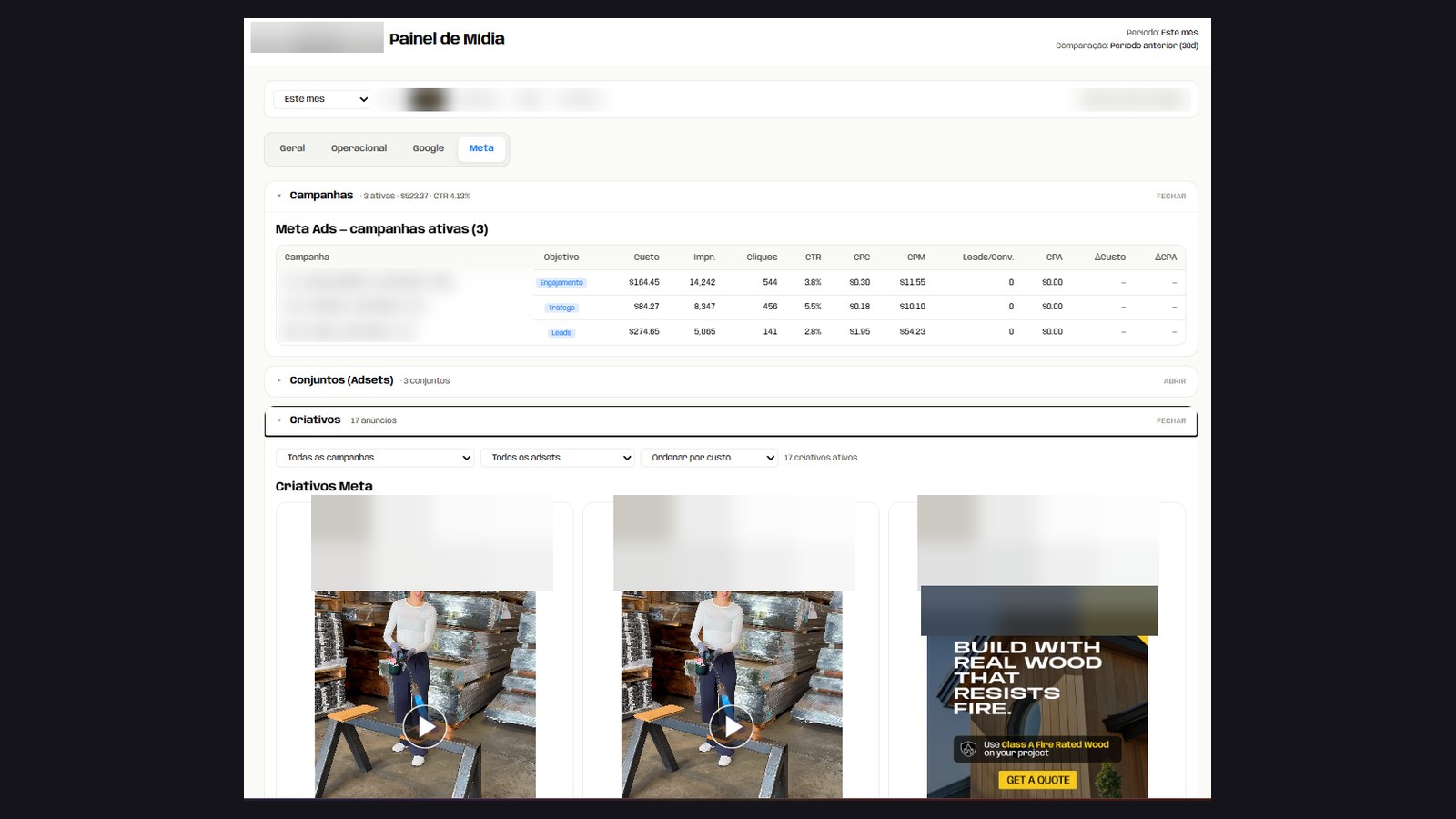Viewport: 1456px width, 819px height.
Task: Click the 14,242 impressions value
Action: click(x=703, y=283)
